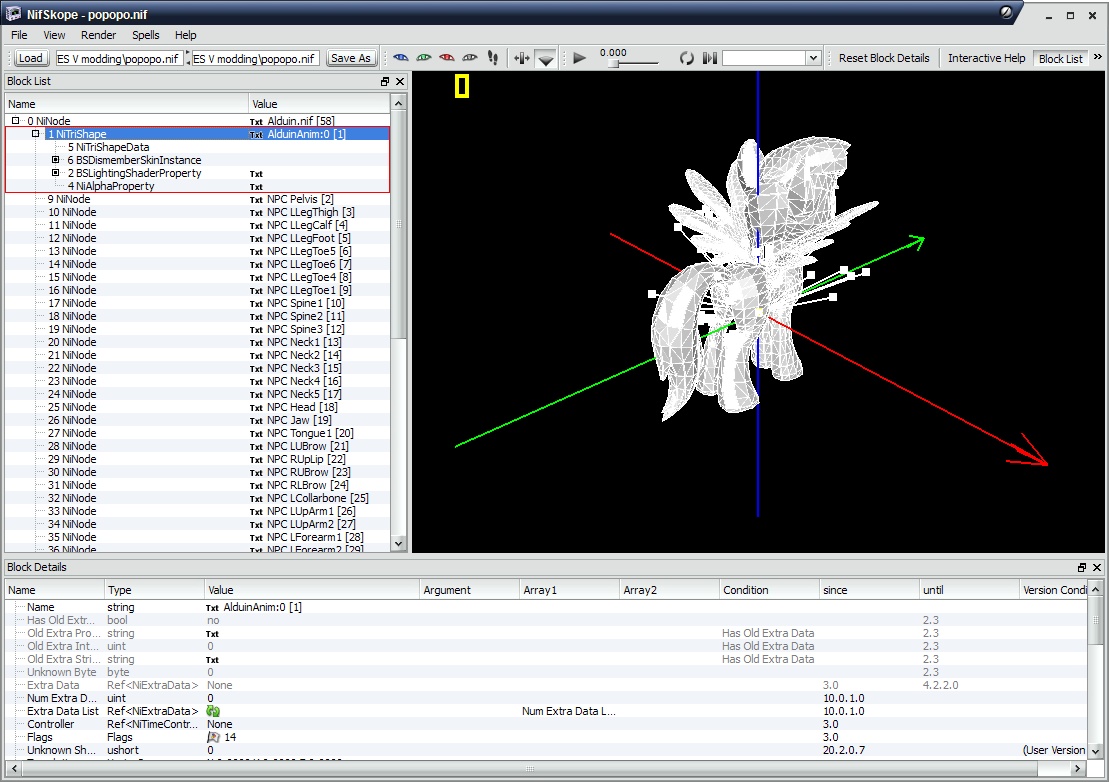Collapse the 0 NiNode root tree node

pyautogui.click(x=16, y=121)
